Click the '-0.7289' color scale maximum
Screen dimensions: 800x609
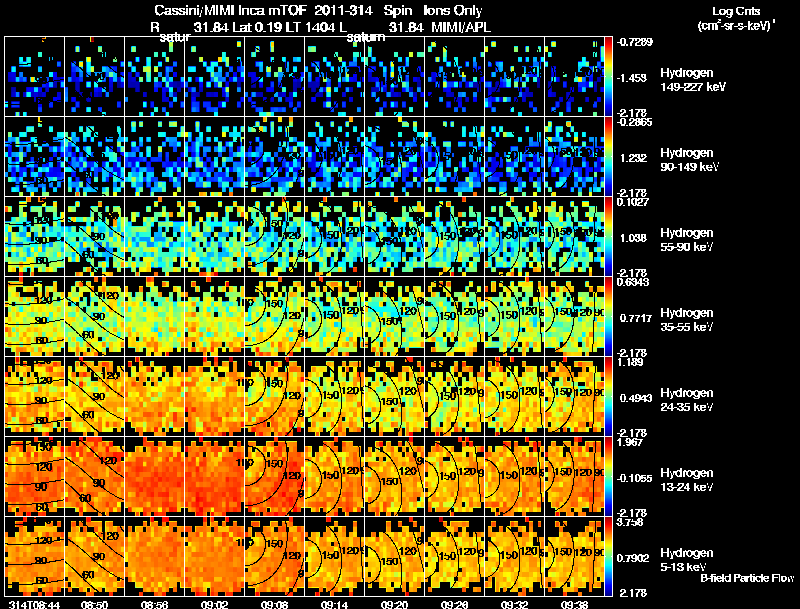(634, 42)
